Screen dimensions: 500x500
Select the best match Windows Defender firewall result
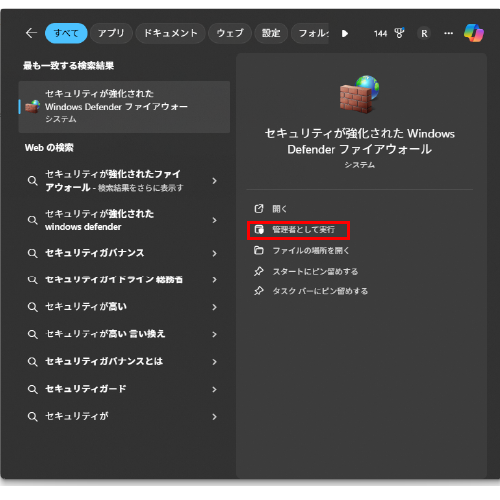(x=124, y=107)
